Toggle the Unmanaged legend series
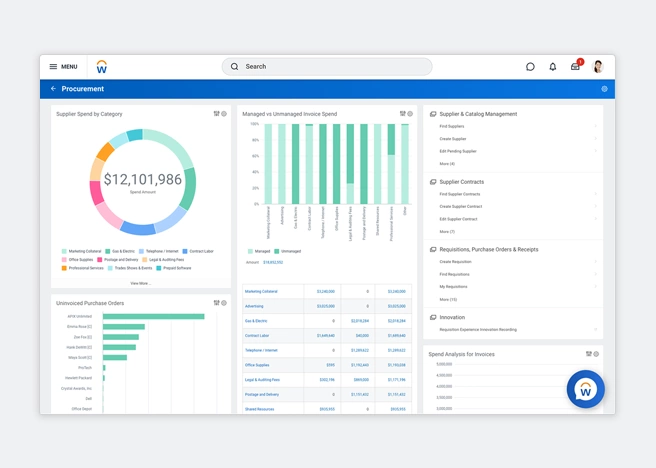This screenshot has width=656, height=468. (x=288, y=251)
